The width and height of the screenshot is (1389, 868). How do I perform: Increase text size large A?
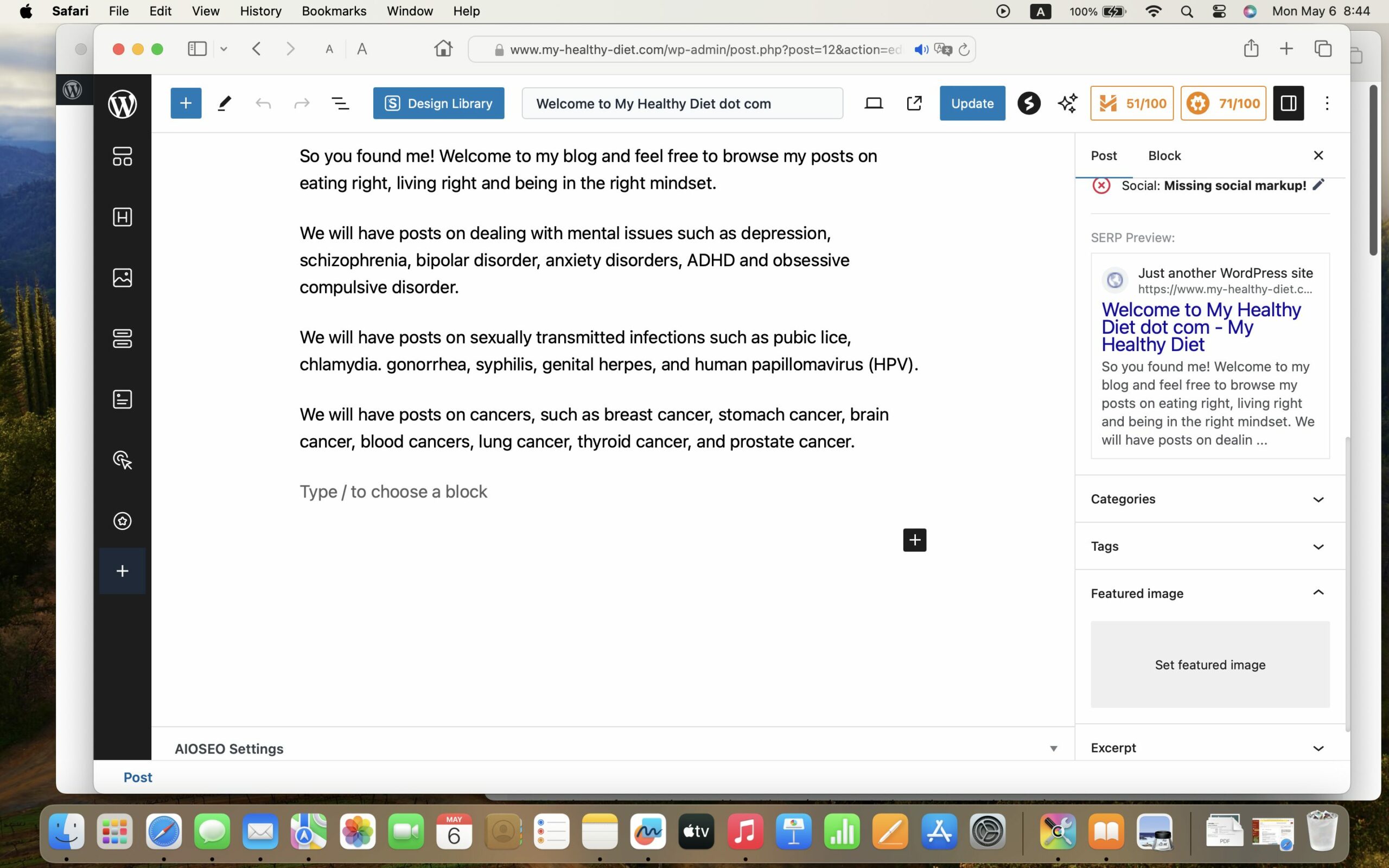tap(361, 49)
